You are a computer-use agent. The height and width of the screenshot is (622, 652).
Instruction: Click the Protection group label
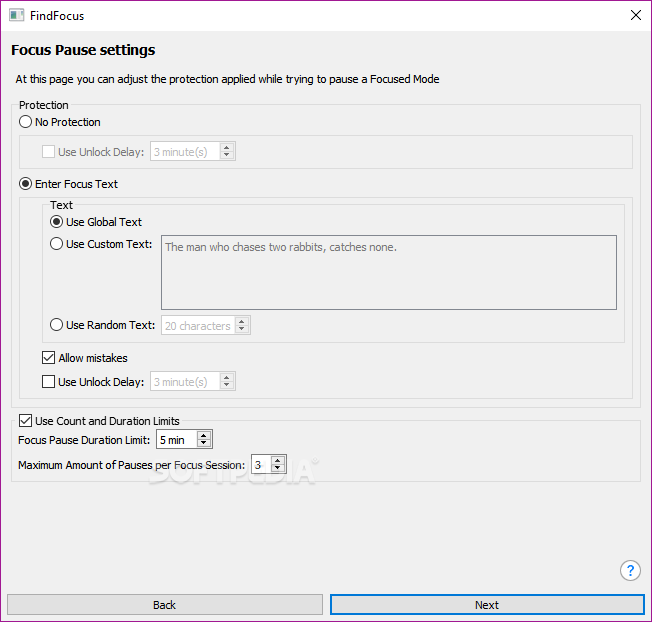tap(44, 105)
